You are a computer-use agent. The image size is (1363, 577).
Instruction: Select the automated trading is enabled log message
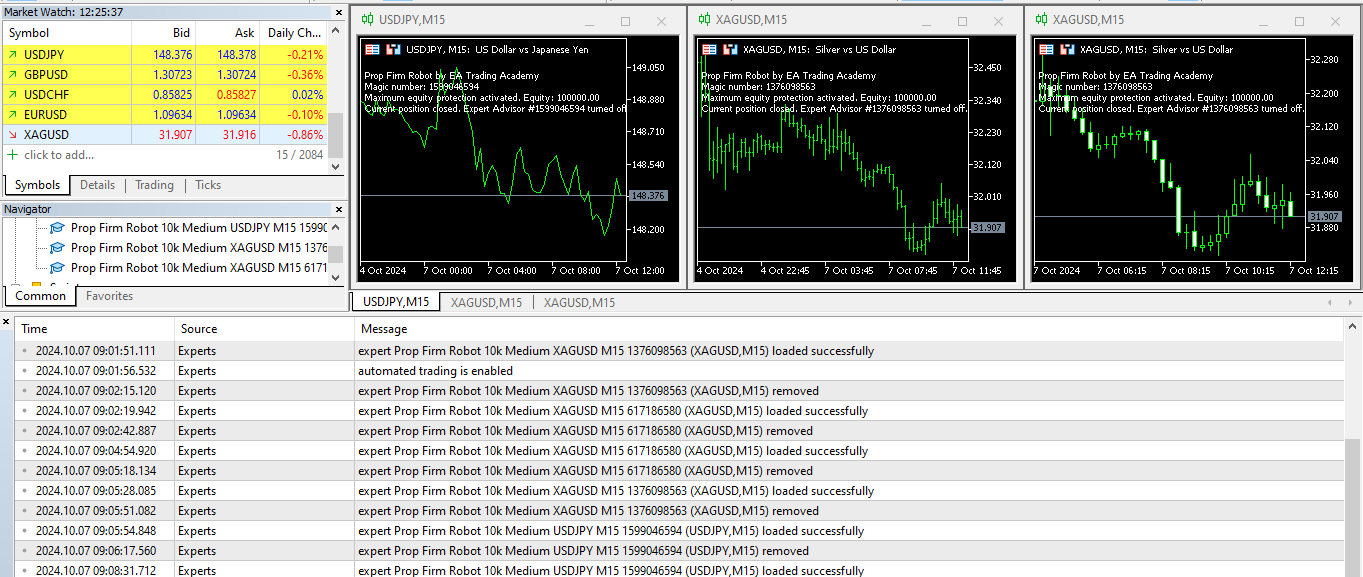click(x=435, y=371)
